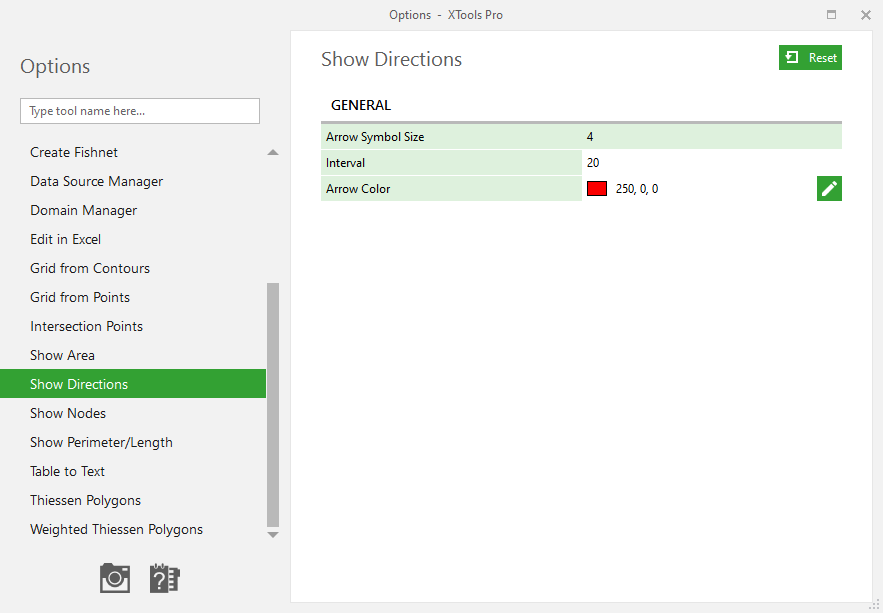Reset Show Directions settings
The image size is (883, 613).
(x=810, y=57)
